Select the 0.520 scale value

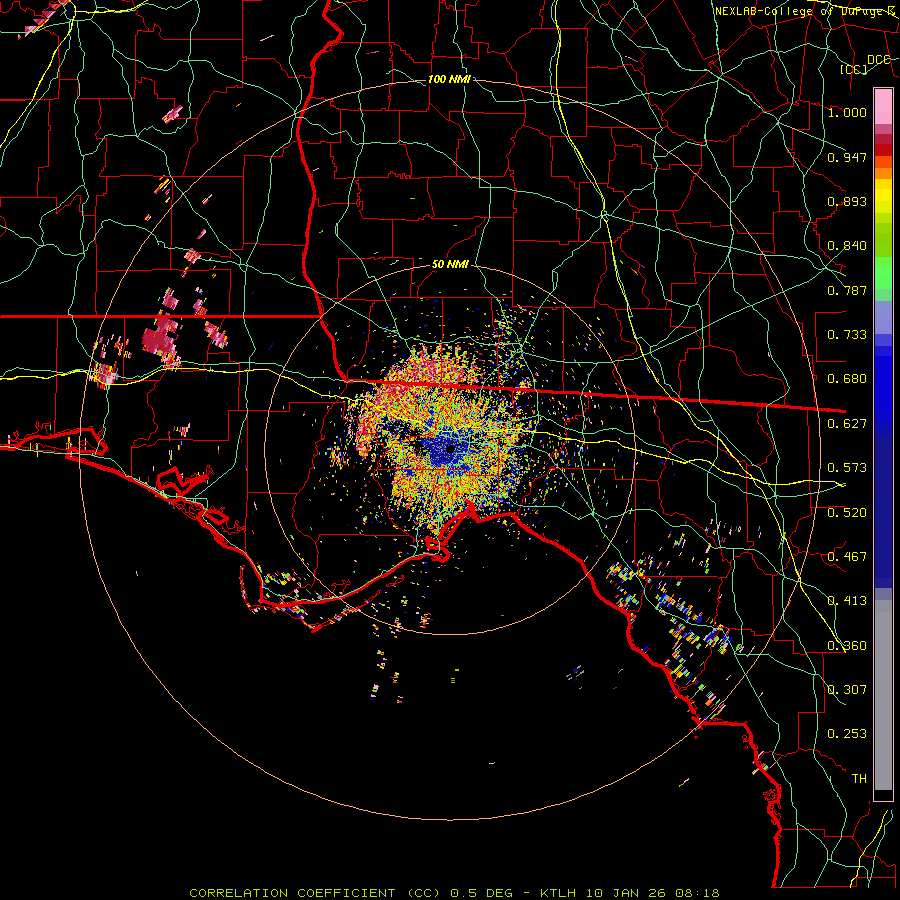[847, 512]
